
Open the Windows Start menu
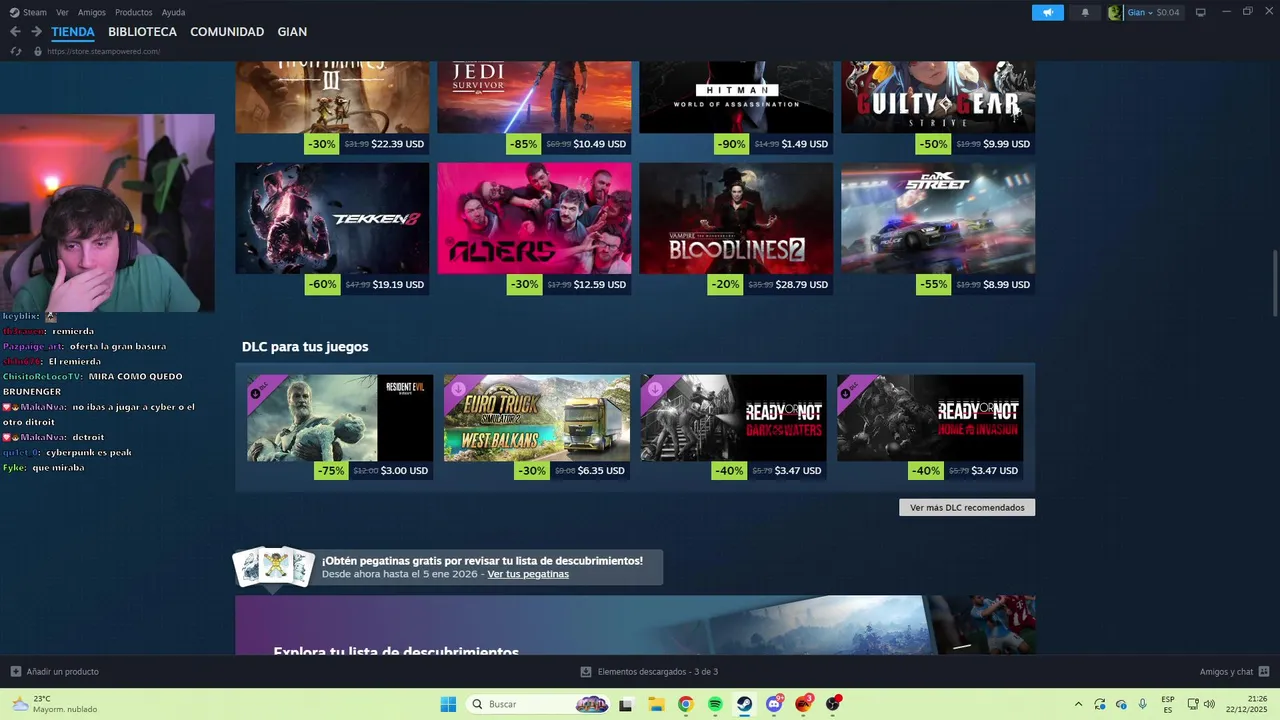tap(448, 704)
